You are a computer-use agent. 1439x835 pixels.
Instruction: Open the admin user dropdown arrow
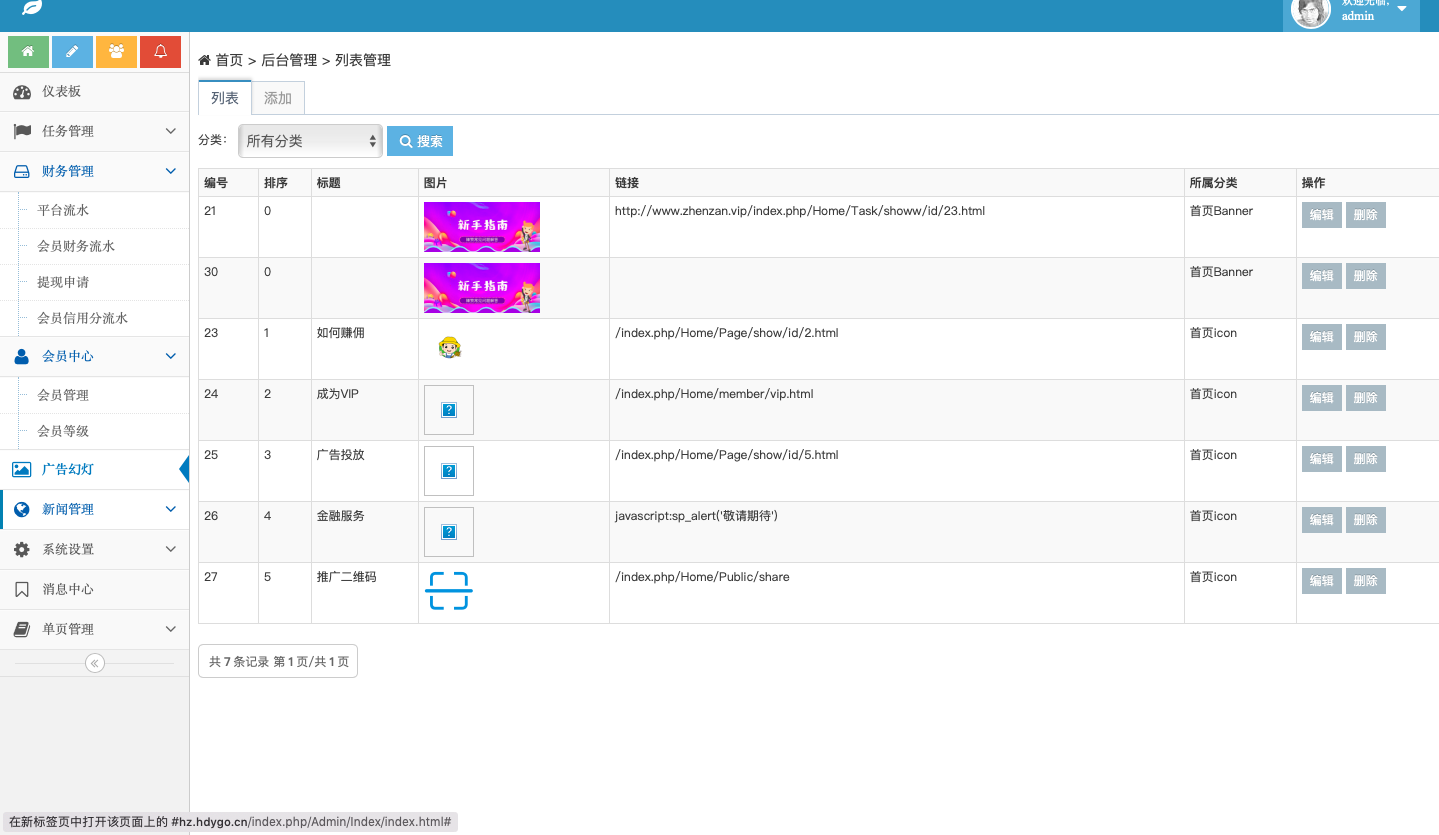tap(1401, 9)
